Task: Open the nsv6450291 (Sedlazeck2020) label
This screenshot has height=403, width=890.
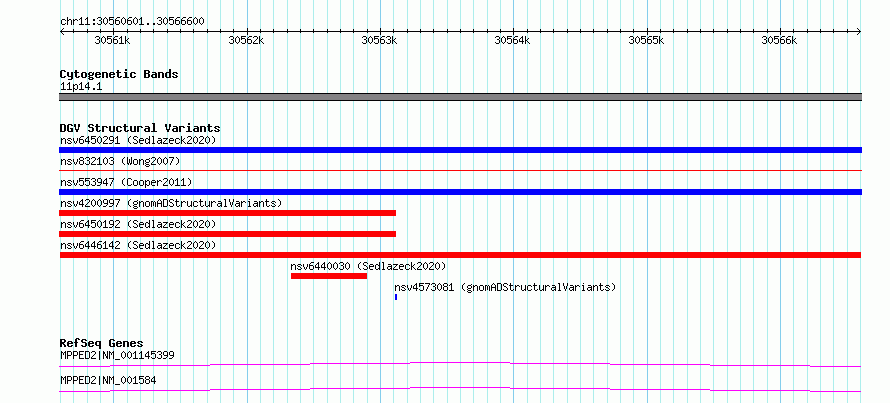Action: pyautogui.click(x=138, y=140)
